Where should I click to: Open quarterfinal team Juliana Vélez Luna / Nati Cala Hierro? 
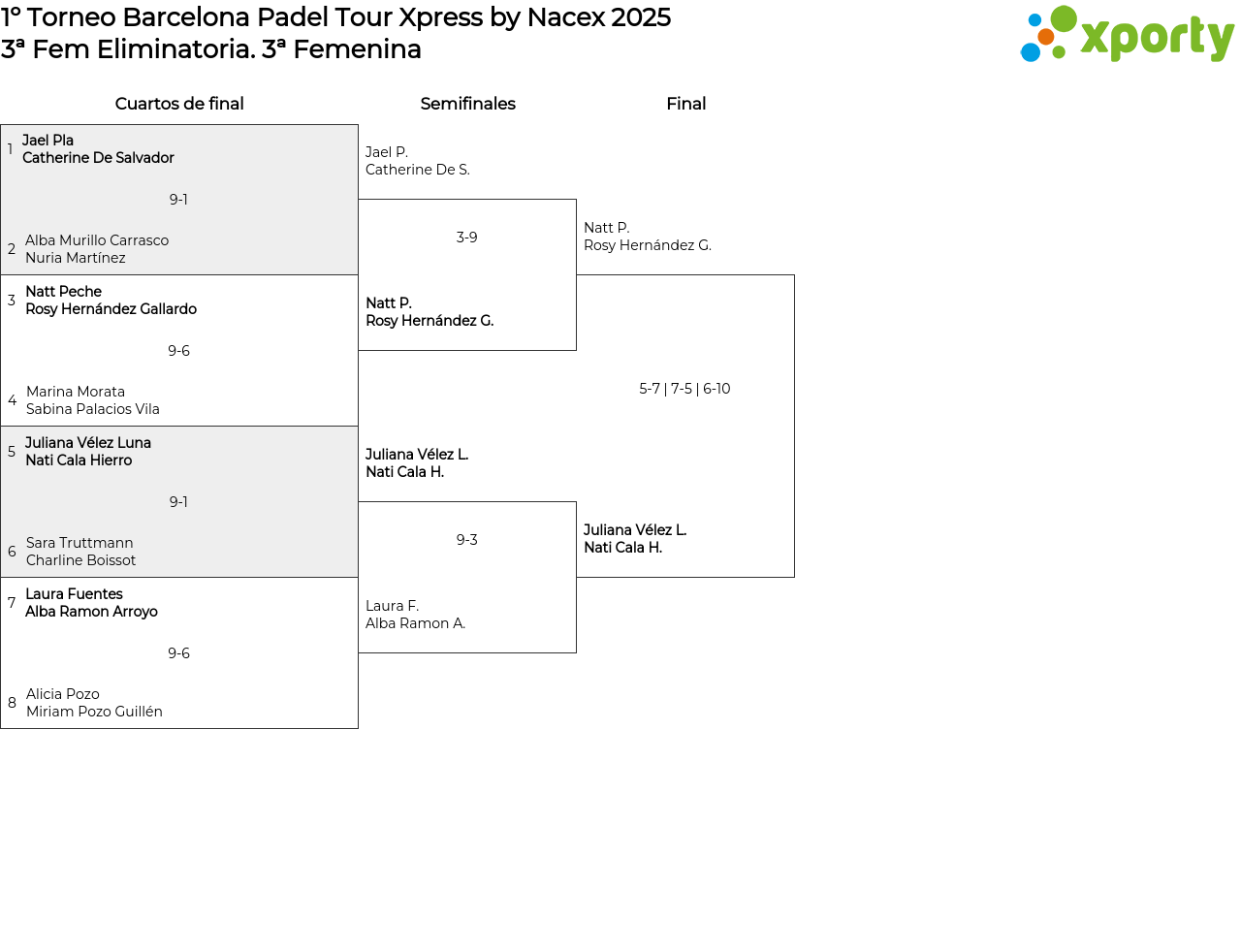point(88,452)
